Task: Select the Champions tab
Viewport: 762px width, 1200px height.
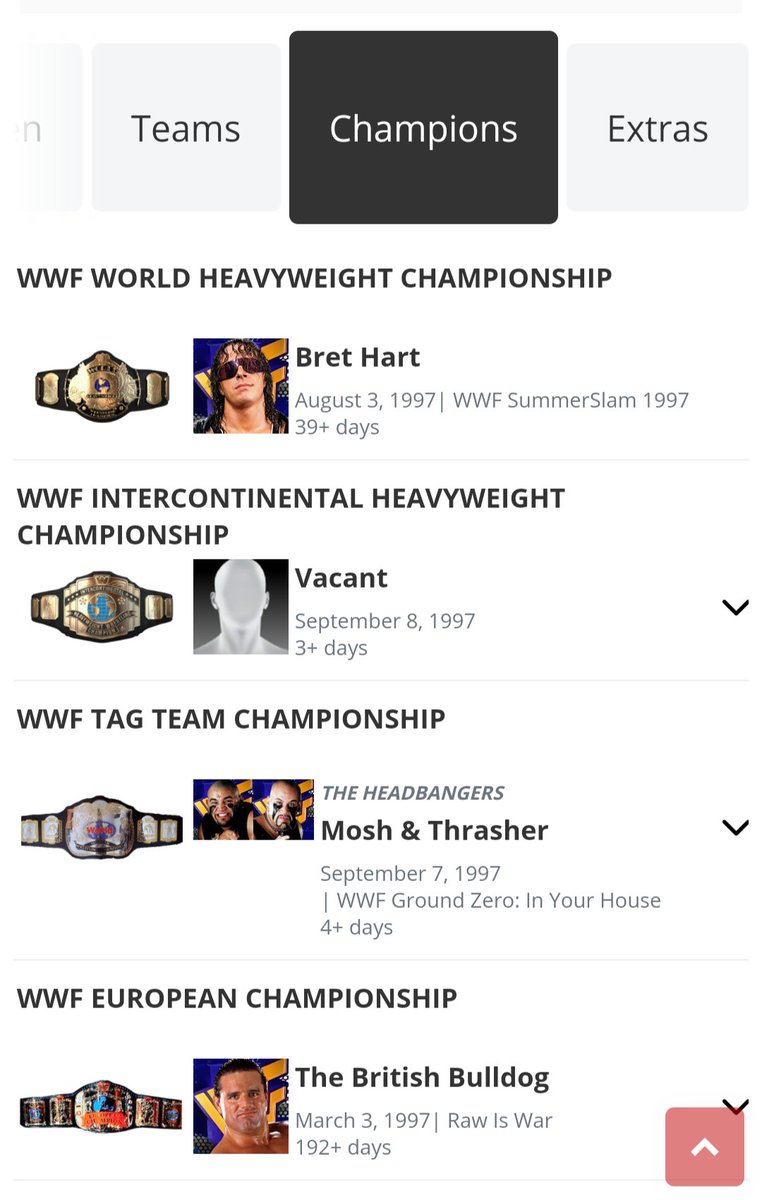Action: [423, 128]
